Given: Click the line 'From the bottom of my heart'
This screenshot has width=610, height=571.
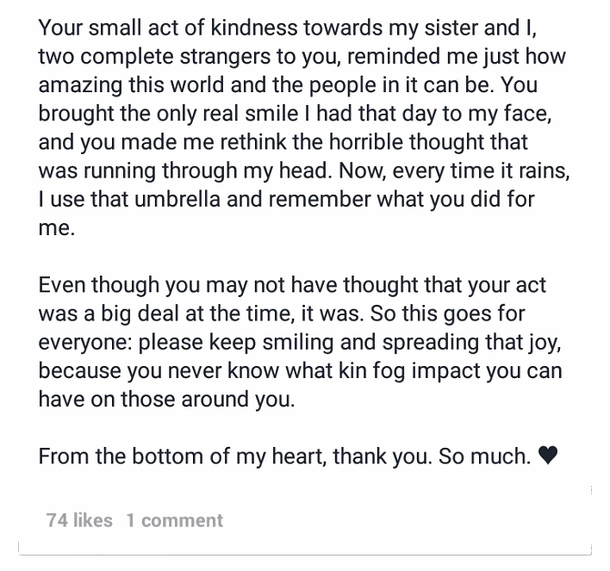Looking at the screenshot, I should point(298,456).
